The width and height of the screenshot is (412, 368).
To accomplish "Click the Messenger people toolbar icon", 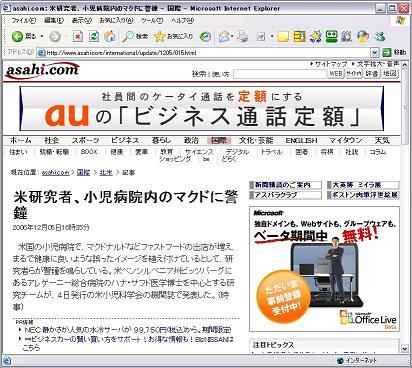I will coord(379,36).
